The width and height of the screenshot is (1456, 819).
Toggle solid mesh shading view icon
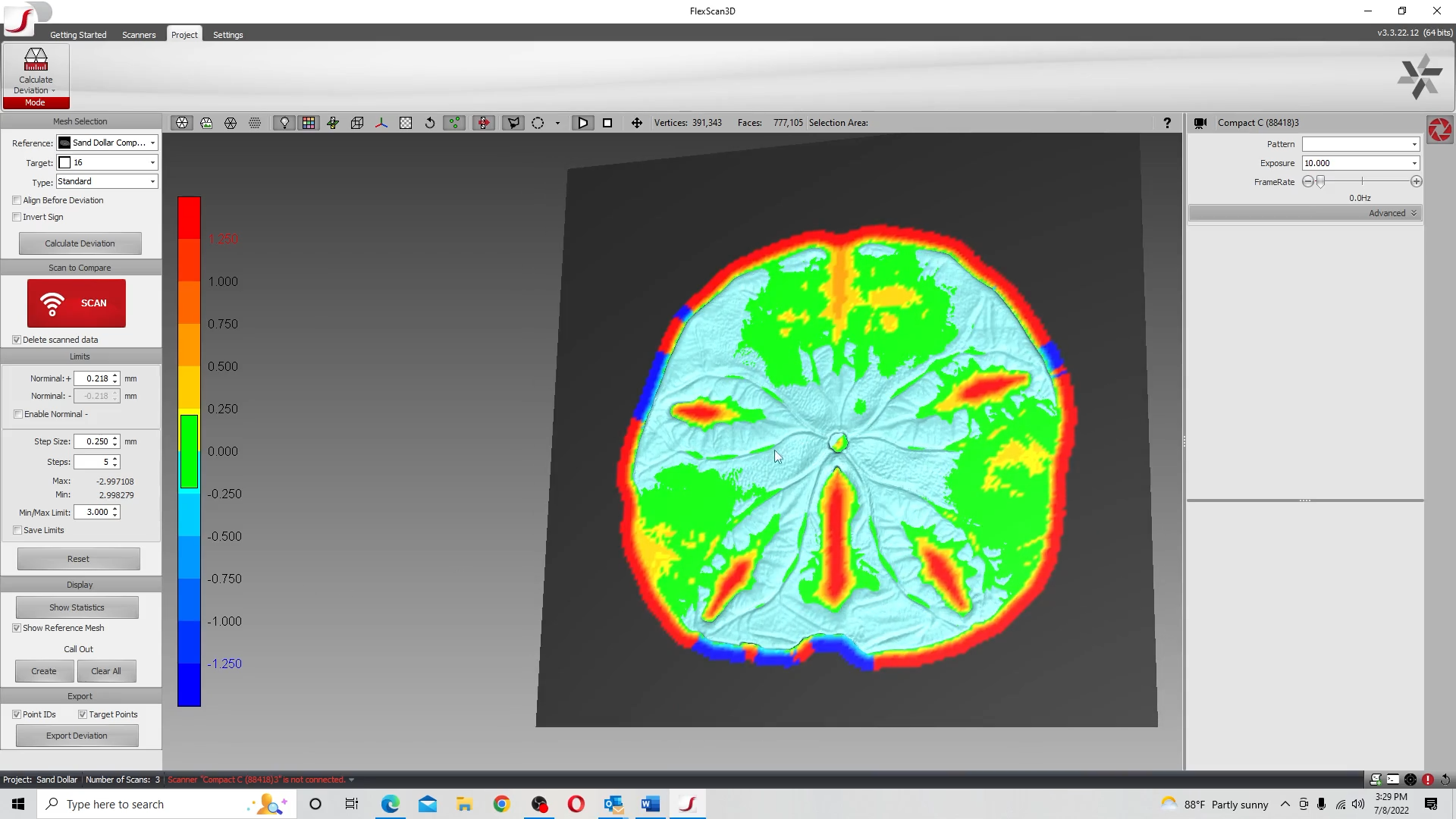pos(182,123)
